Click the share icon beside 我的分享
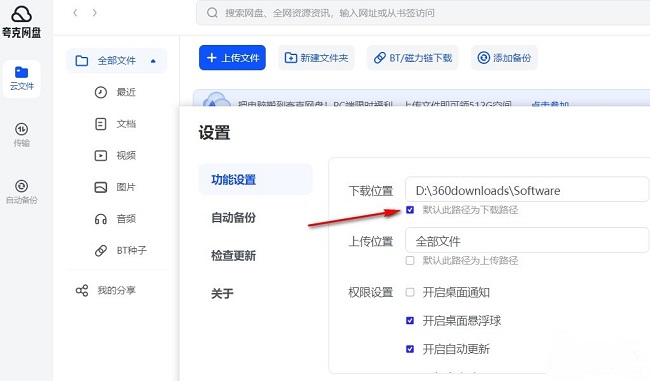 (x=82, y=290)
